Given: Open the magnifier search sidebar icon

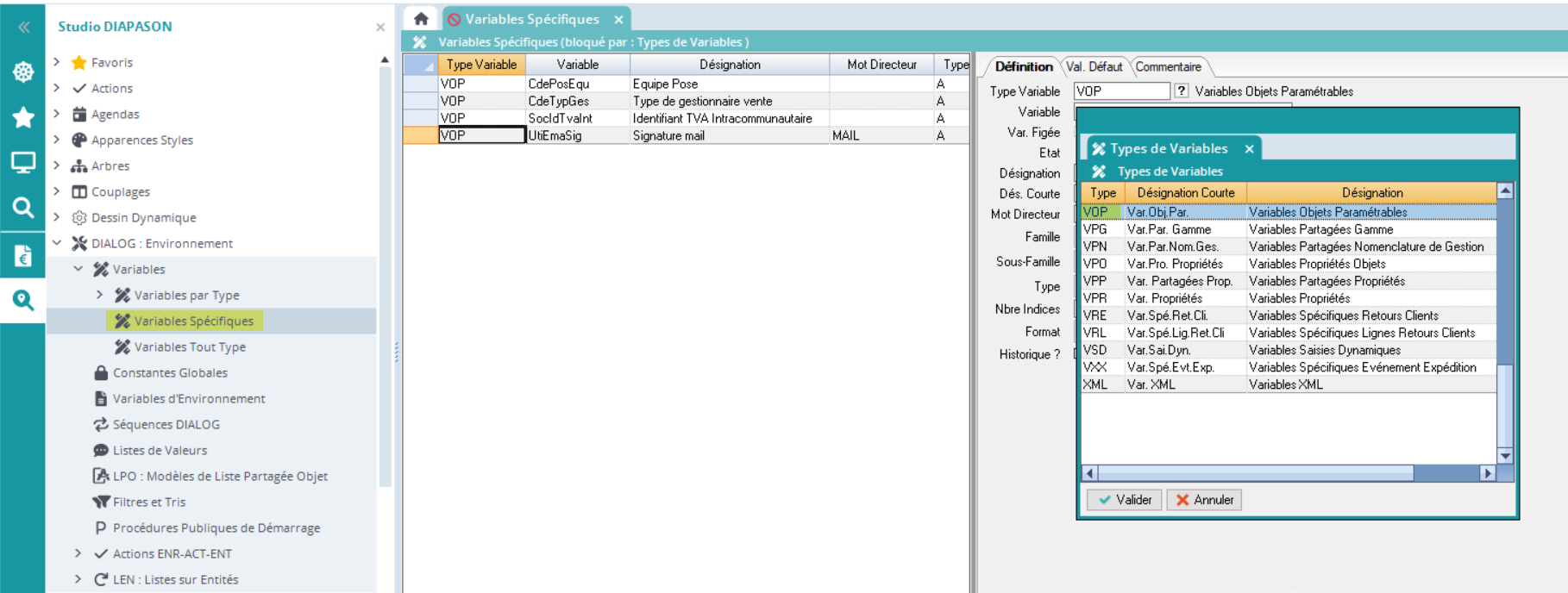Looking at the screenshot, I should 23,207.
